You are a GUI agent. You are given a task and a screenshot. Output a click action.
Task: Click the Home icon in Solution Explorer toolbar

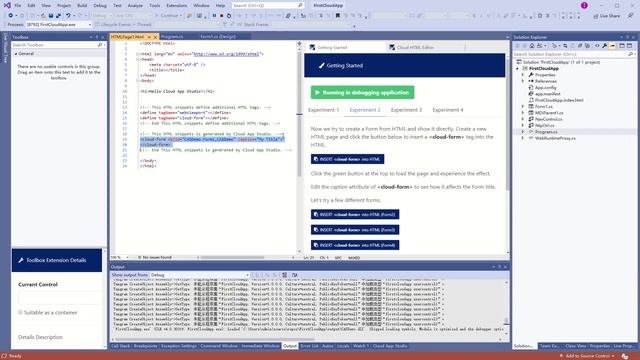pyautogui.click(x=532, y=46)
